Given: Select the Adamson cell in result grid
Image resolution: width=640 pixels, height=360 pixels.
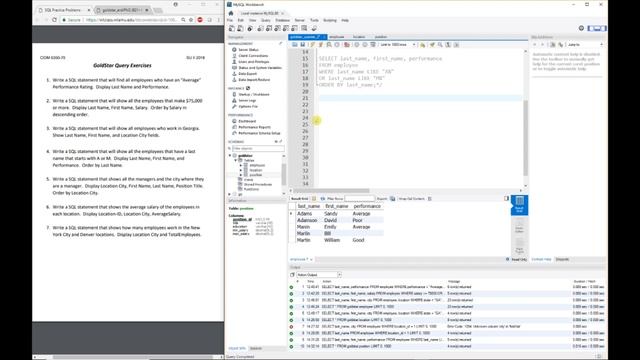Looking at the screenshot, I should 309,220.
